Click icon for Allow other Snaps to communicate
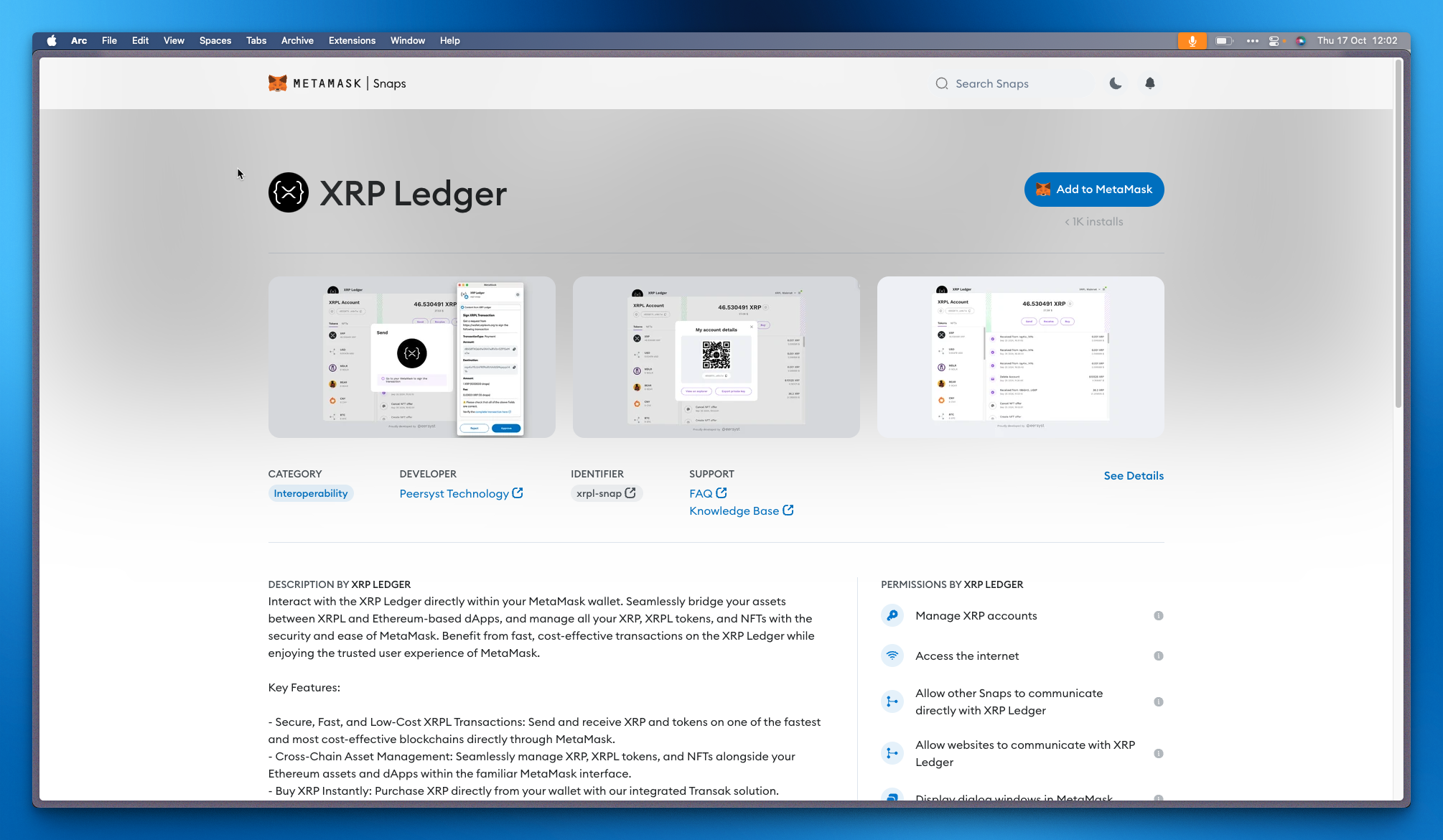 [892, 701]
